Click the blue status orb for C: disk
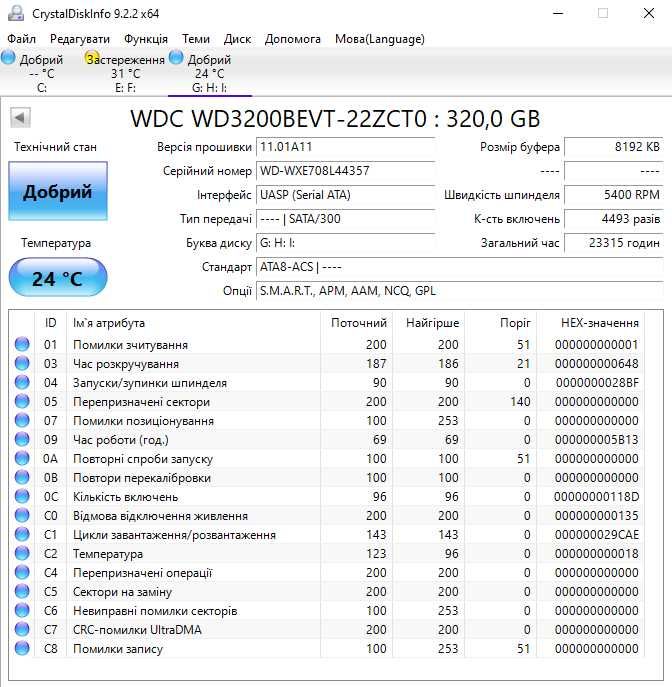 tap(8, 57)
